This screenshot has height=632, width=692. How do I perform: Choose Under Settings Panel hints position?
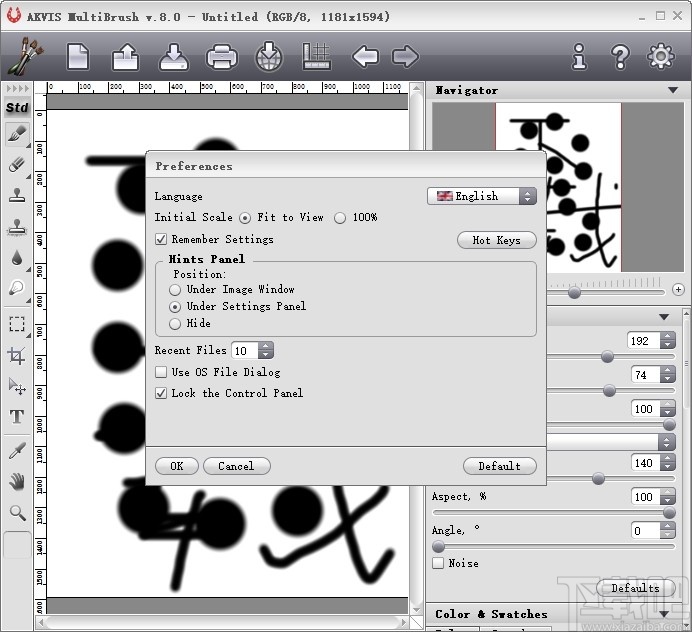coord(175,306)
